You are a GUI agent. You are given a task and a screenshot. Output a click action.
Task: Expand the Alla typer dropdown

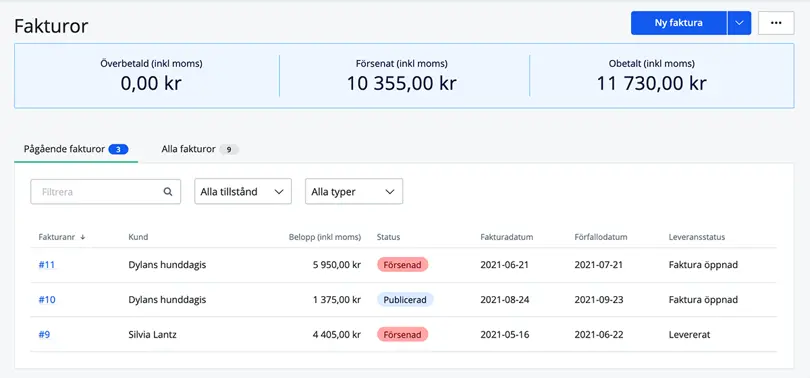[354, 192]
